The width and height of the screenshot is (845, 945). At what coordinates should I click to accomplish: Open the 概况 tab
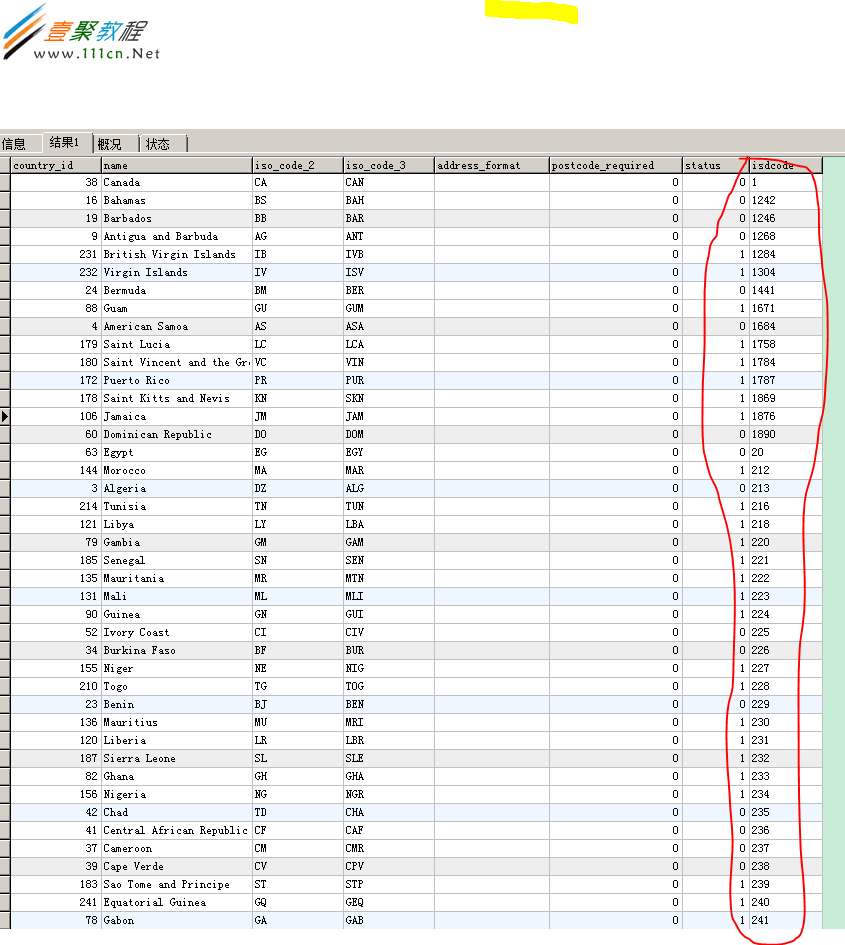point(110,144)
